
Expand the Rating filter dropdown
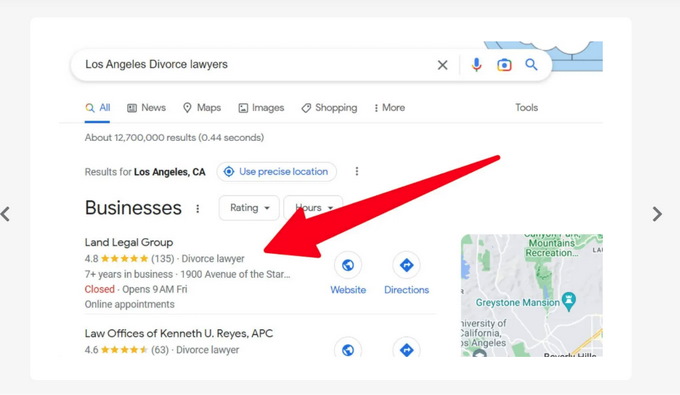pyautogui.click(x=249, y=208)
